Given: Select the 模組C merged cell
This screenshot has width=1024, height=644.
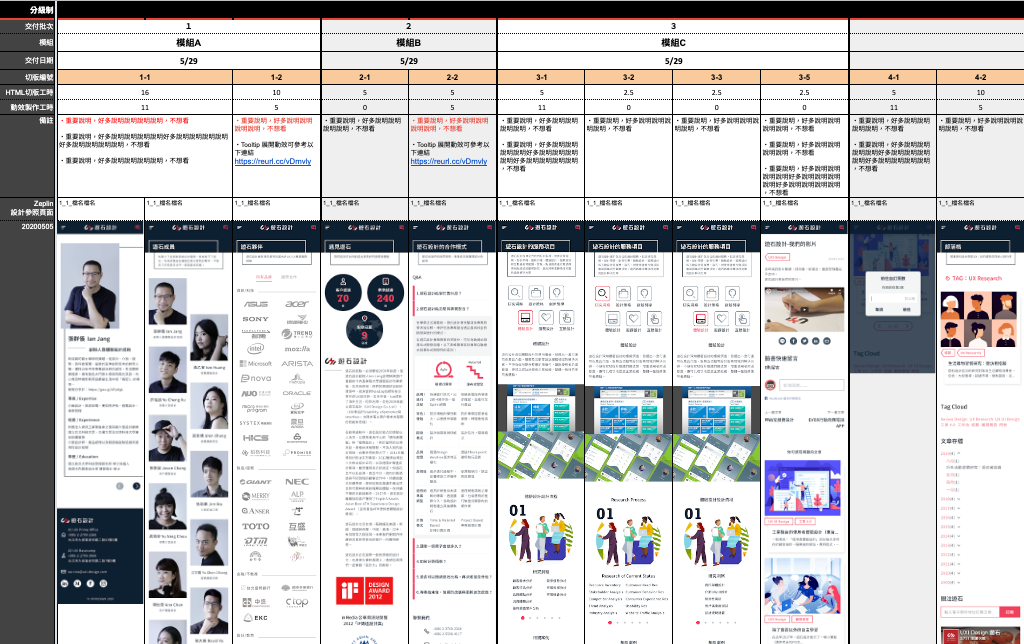Looking at the screenshot, I should click(673, 42).
